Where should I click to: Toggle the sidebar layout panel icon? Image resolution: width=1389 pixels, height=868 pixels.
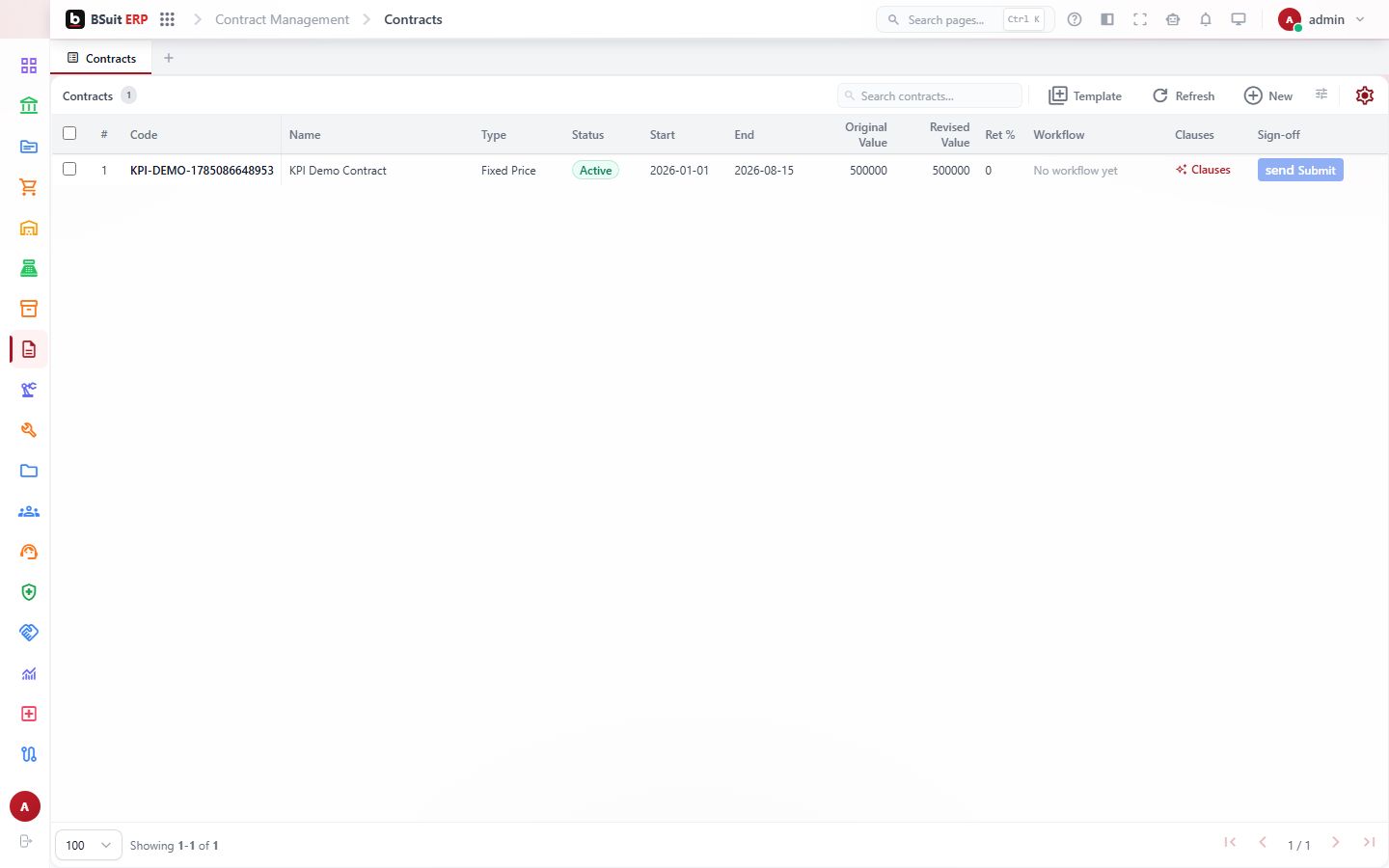1107,19
